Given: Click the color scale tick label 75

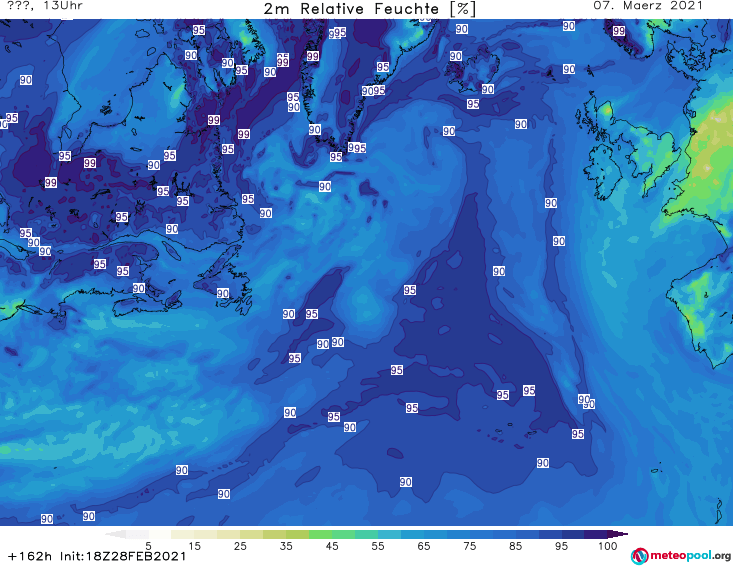Looking at the screenshot, I should tap(469, 546).
